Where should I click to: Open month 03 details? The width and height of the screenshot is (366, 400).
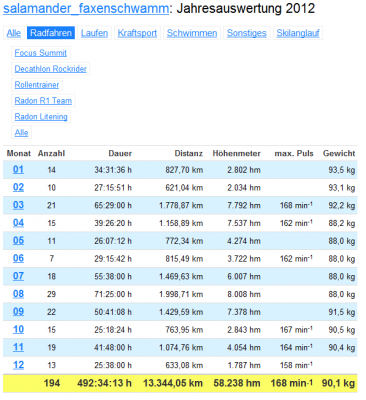[18, 205]
